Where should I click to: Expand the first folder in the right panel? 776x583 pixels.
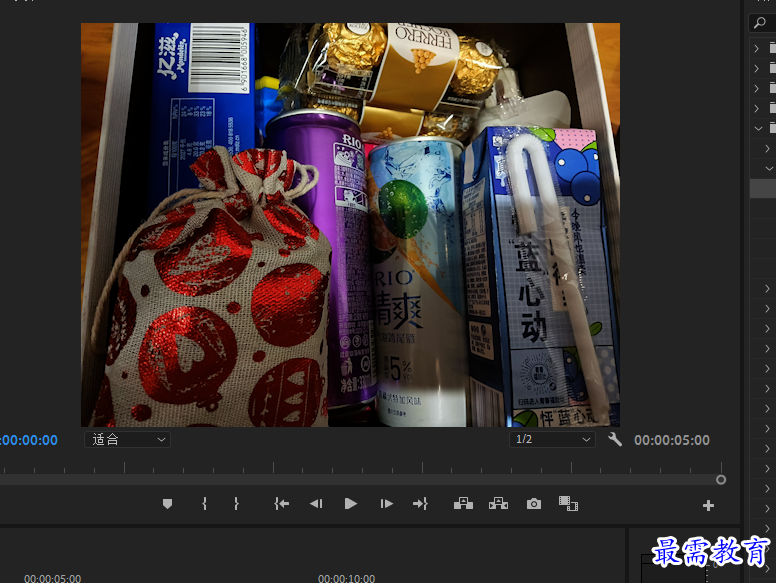(x=756, y=48)
